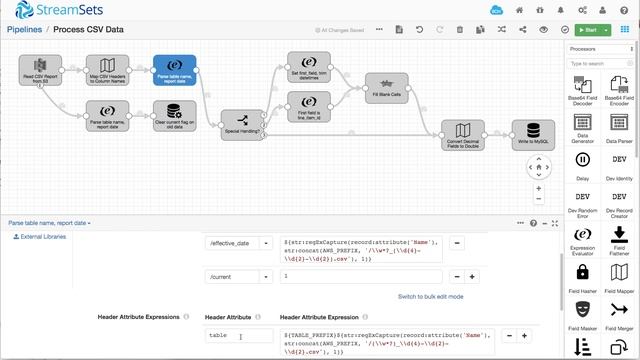
Task: Click the StreamSets logo
Action: [x=59, y=10]
